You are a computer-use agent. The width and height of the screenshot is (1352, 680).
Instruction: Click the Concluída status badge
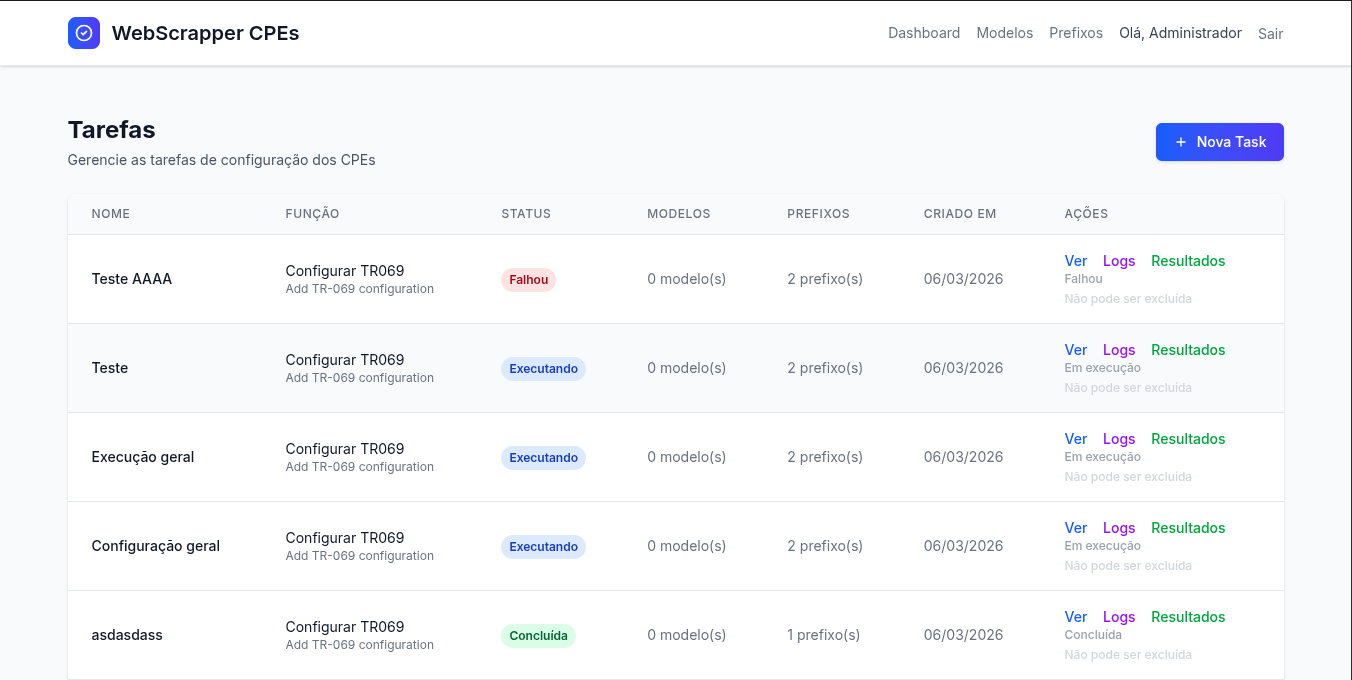click(x=538, y=636)
